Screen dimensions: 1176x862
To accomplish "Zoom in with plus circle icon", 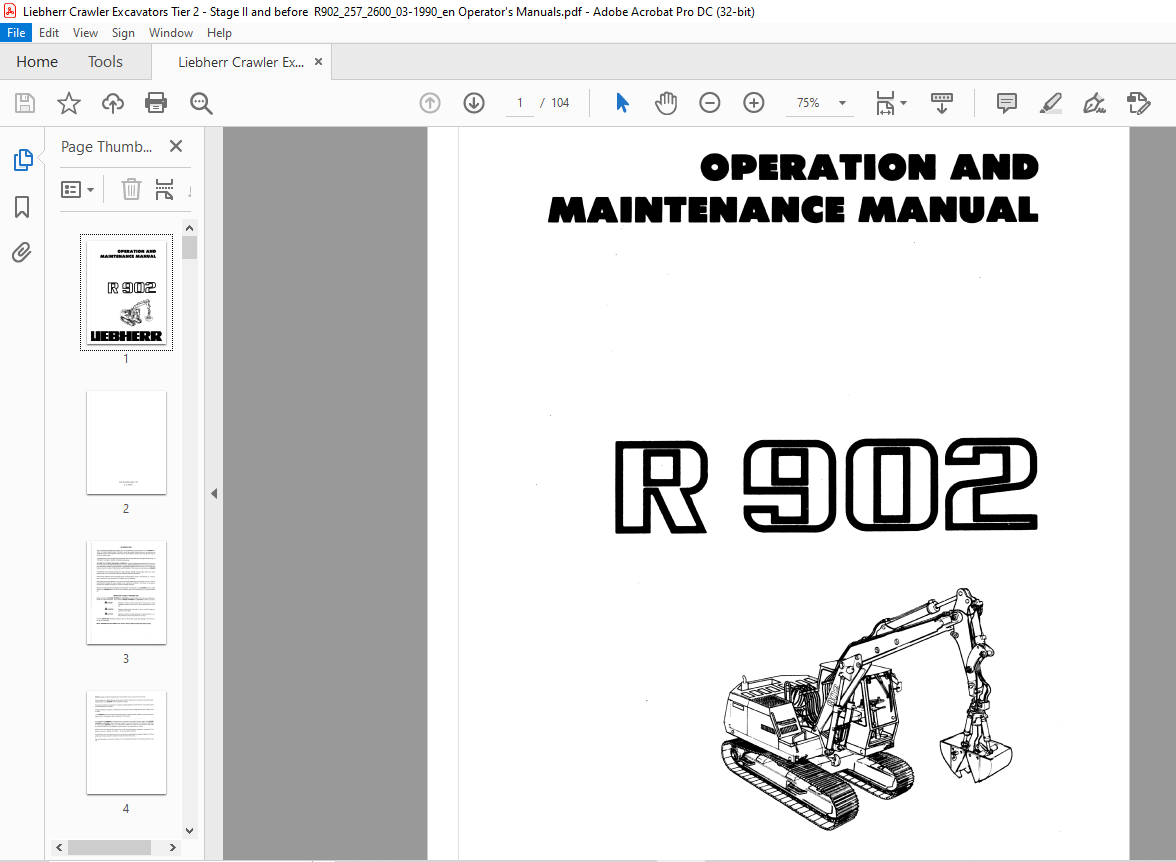I will click(754, 103).
